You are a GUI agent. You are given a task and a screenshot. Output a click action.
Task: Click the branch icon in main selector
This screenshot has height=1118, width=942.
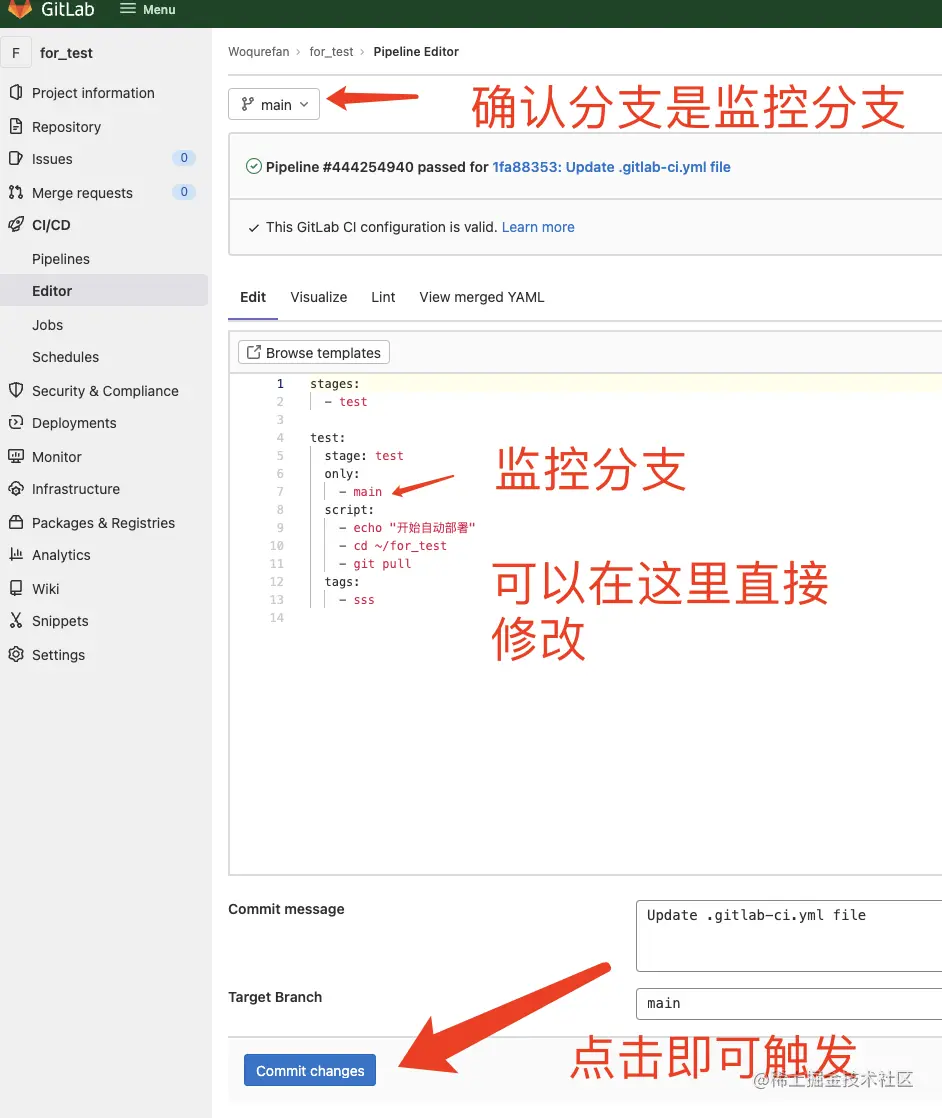pyautogui.click(x=247, y=104)
